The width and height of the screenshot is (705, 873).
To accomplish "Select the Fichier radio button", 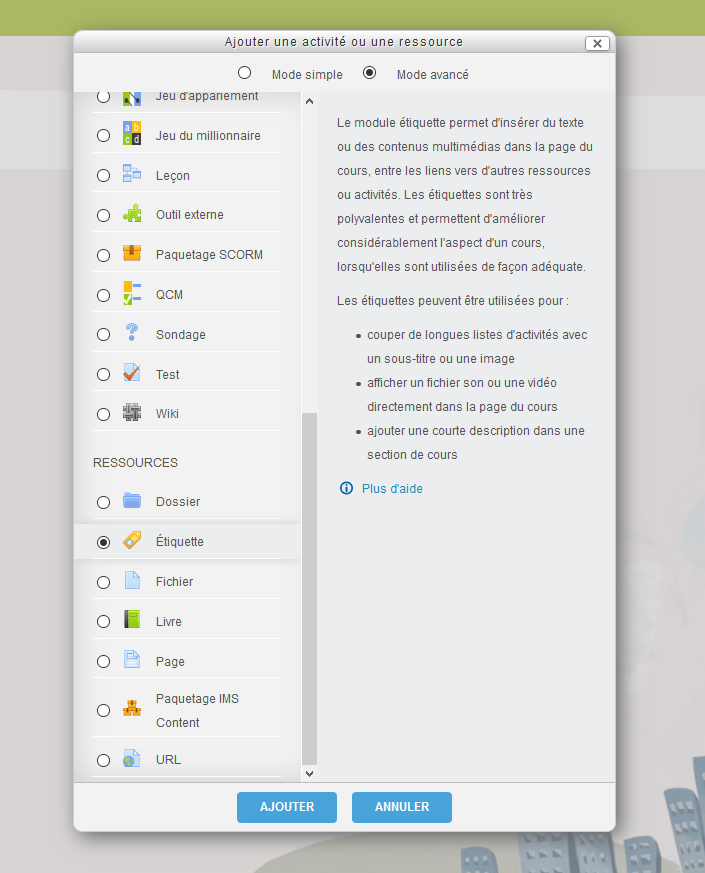I will pyautogui.click(x=104, y=582).
